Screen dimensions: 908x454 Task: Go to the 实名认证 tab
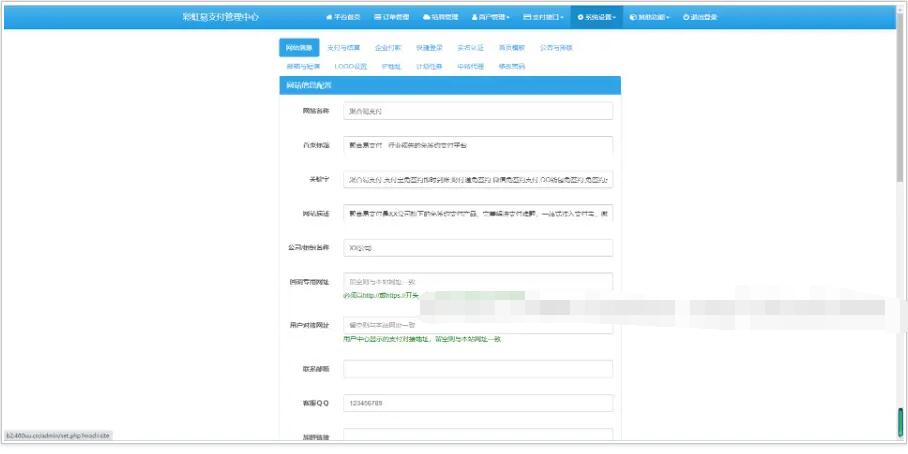(470, 48)
